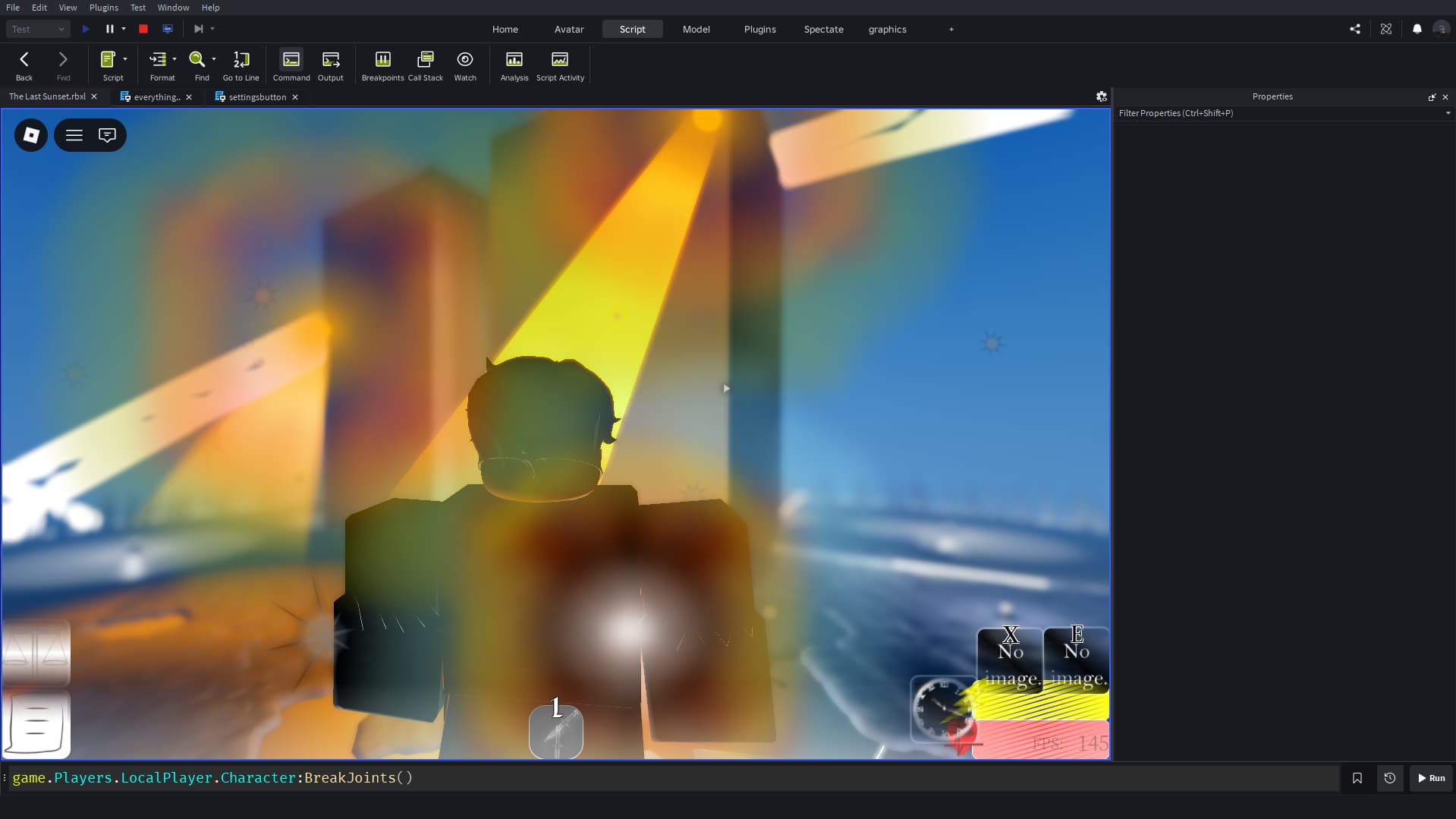Expand the Test mode dropdown
Screen dimensions: 1456x819
pos(38,29)
